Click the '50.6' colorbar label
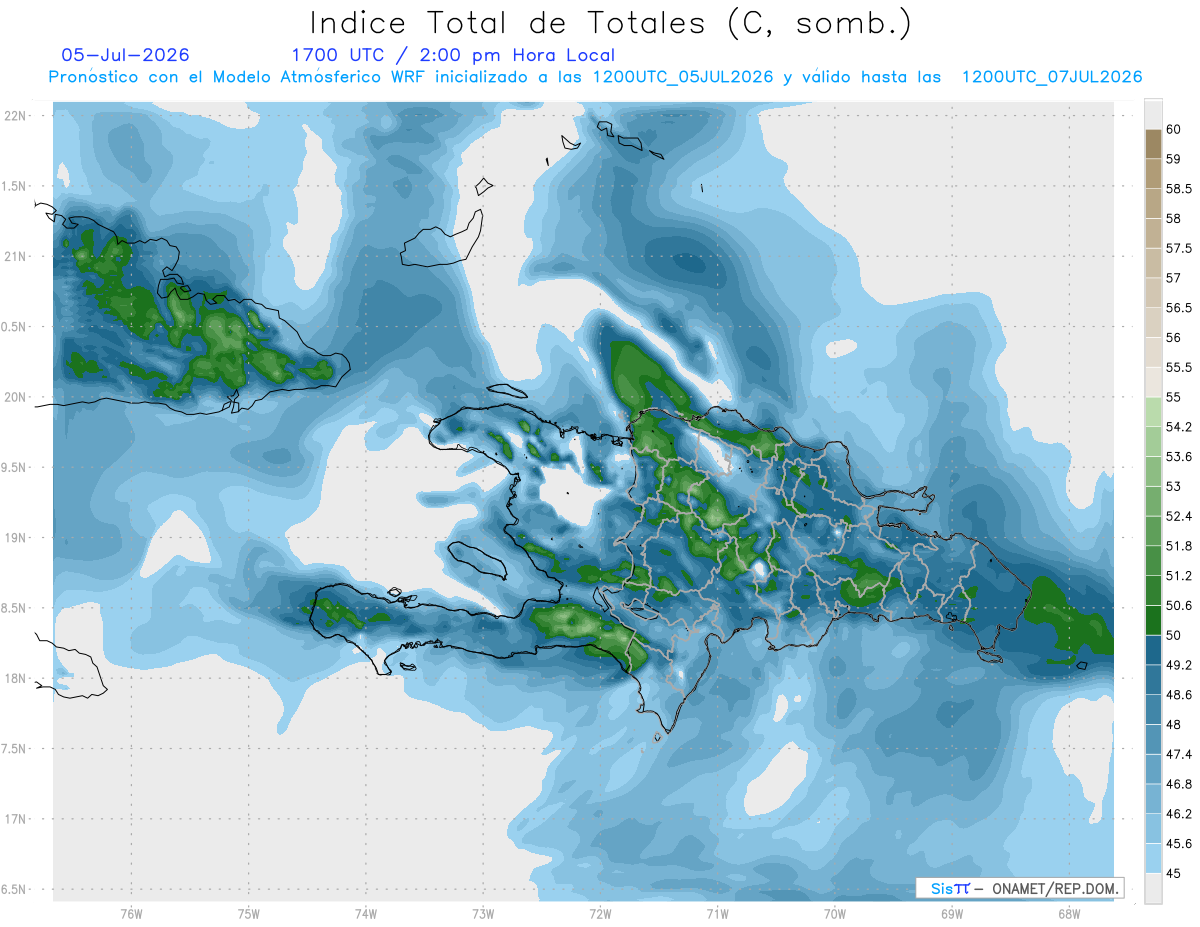 click(x=1179, y=605)
